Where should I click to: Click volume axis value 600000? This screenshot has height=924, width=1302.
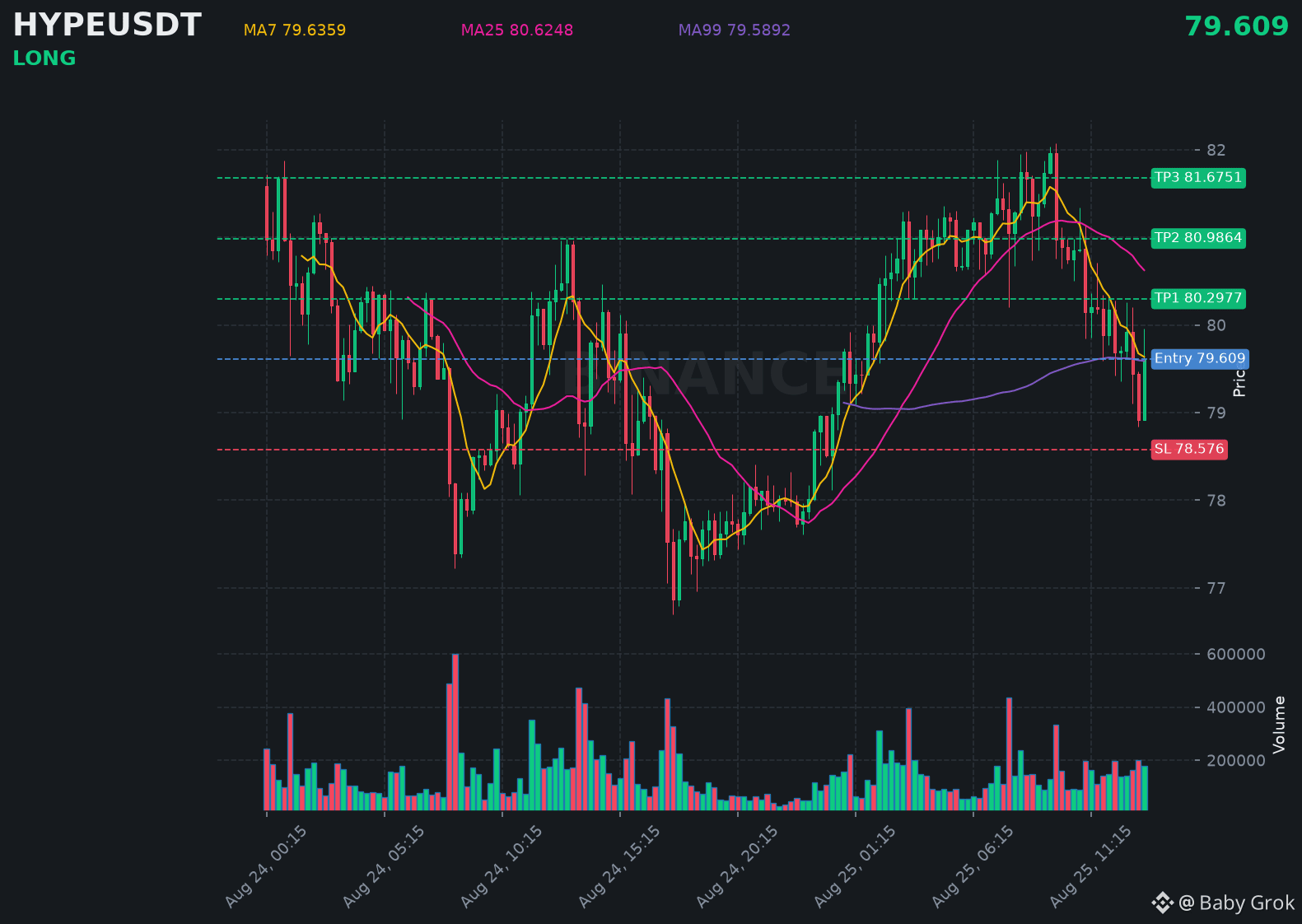1236,654
